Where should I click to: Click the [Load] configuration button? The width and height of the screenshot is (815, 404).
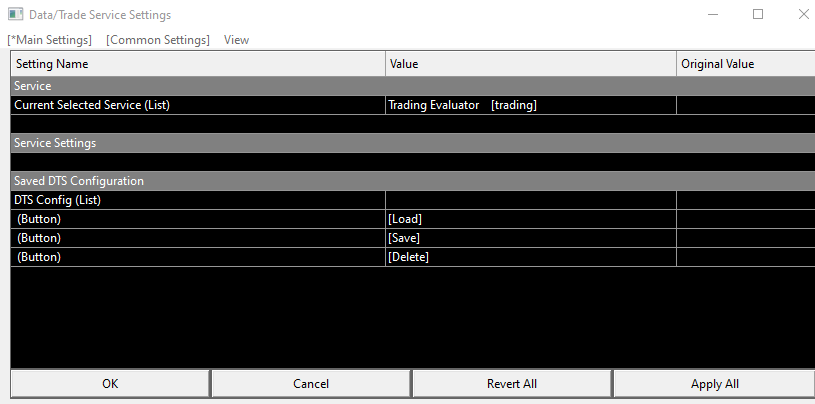405,219
